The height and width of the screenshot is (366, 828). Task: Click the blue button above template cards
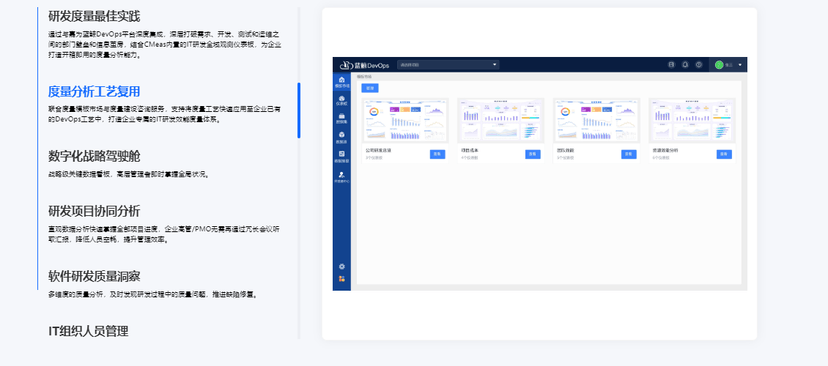370,88
